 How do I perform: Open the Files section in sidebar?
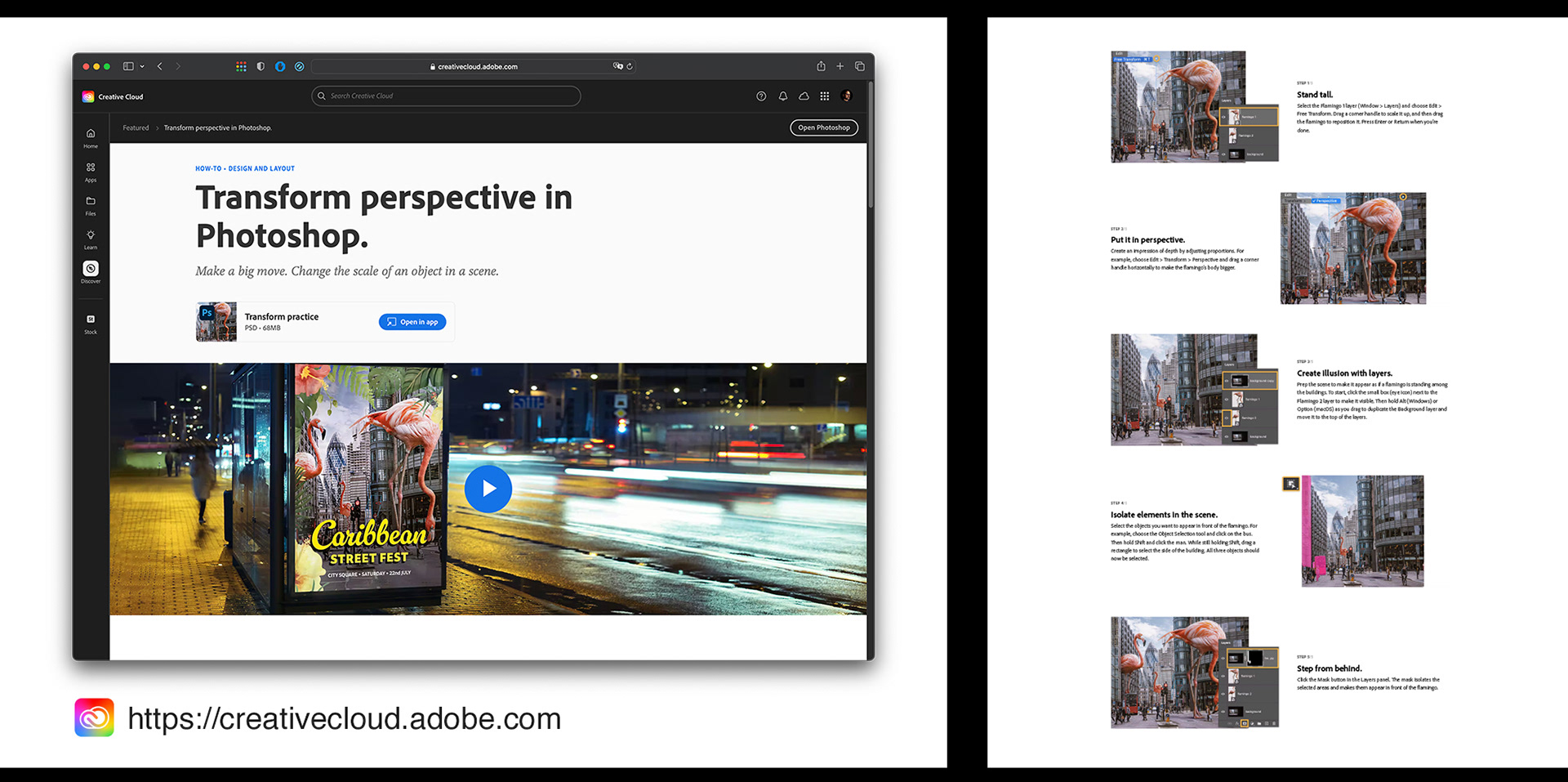(91, 205)
